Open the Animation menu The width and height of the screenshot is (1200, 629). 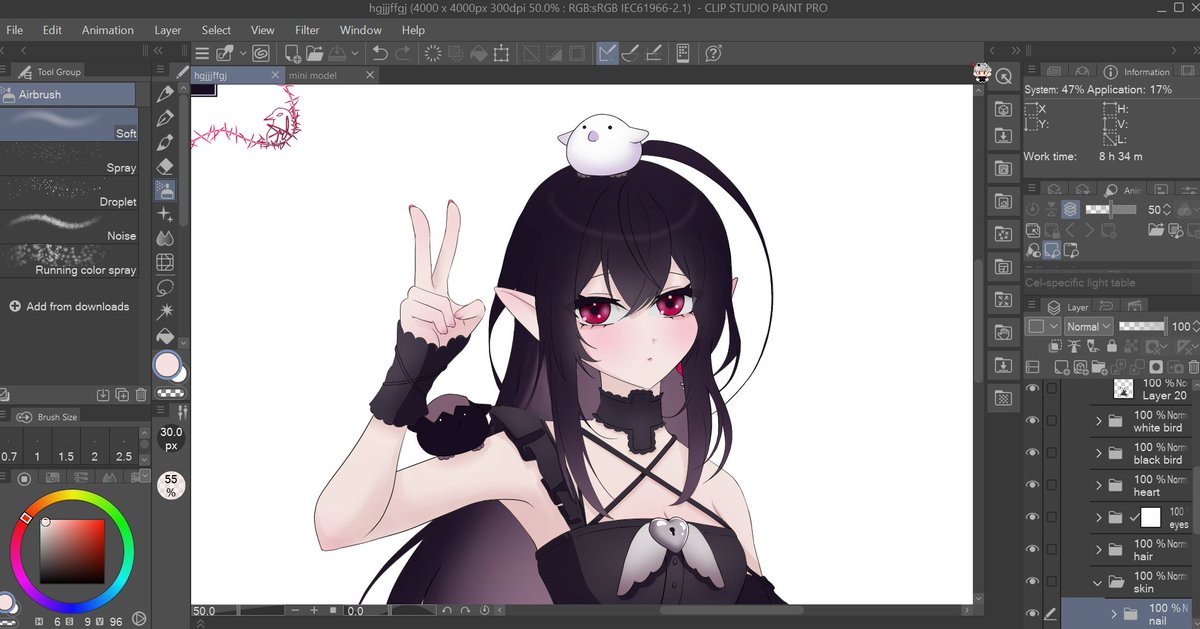pos(106,30)
